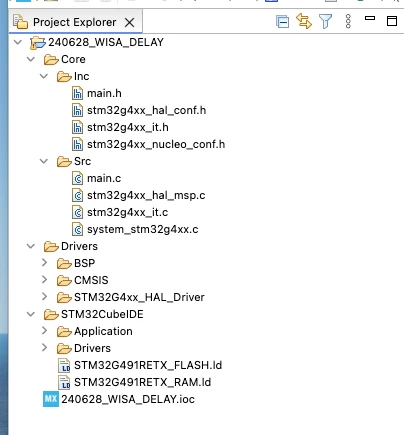Collapse the STM32CubeIDE folder
This screenshot has height=435, width=404.
[x=31, y=314]
